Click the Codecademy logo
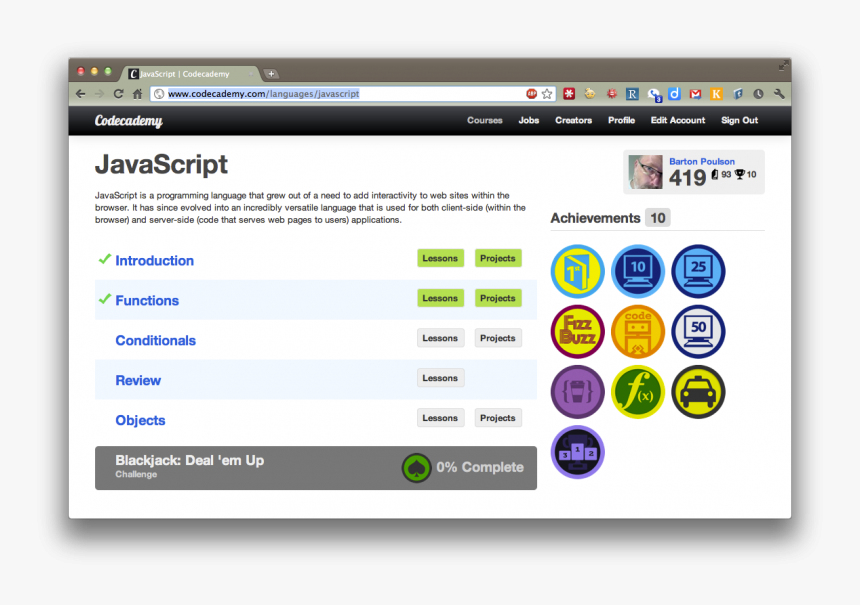The width and height of the screenshot is (860, 605). pos(128,121)
